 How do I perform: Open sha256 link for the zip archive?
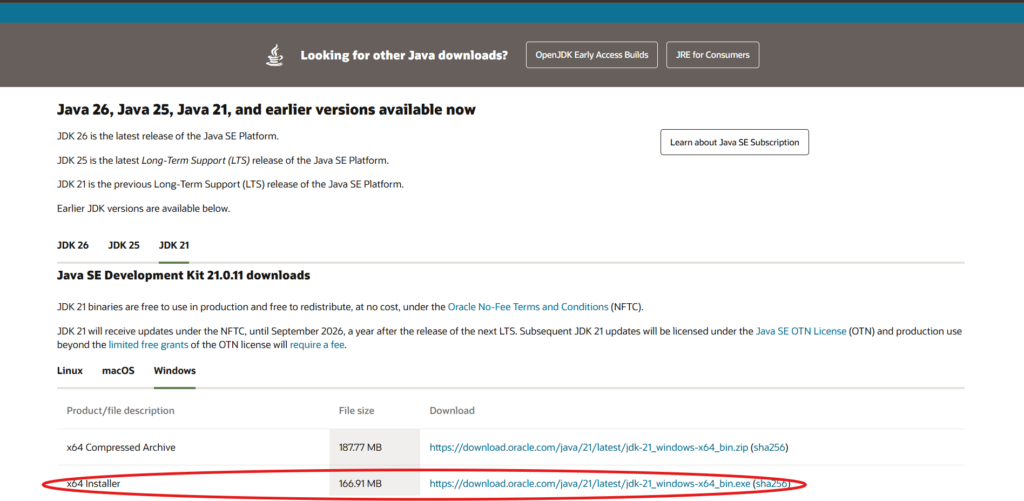(769, 447)
